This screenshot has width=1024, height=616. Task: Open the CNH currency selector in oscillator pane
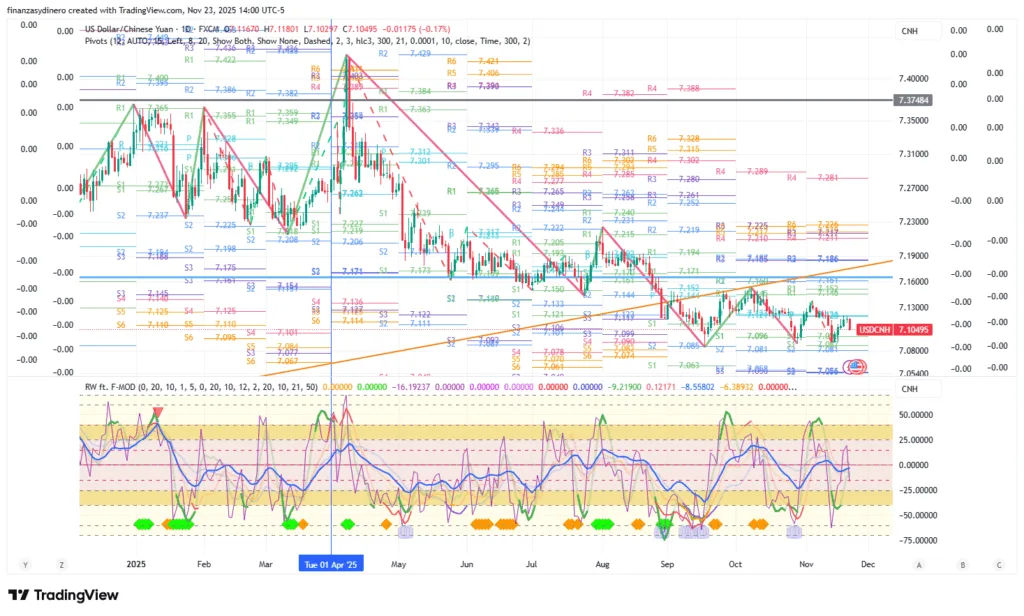909,389
